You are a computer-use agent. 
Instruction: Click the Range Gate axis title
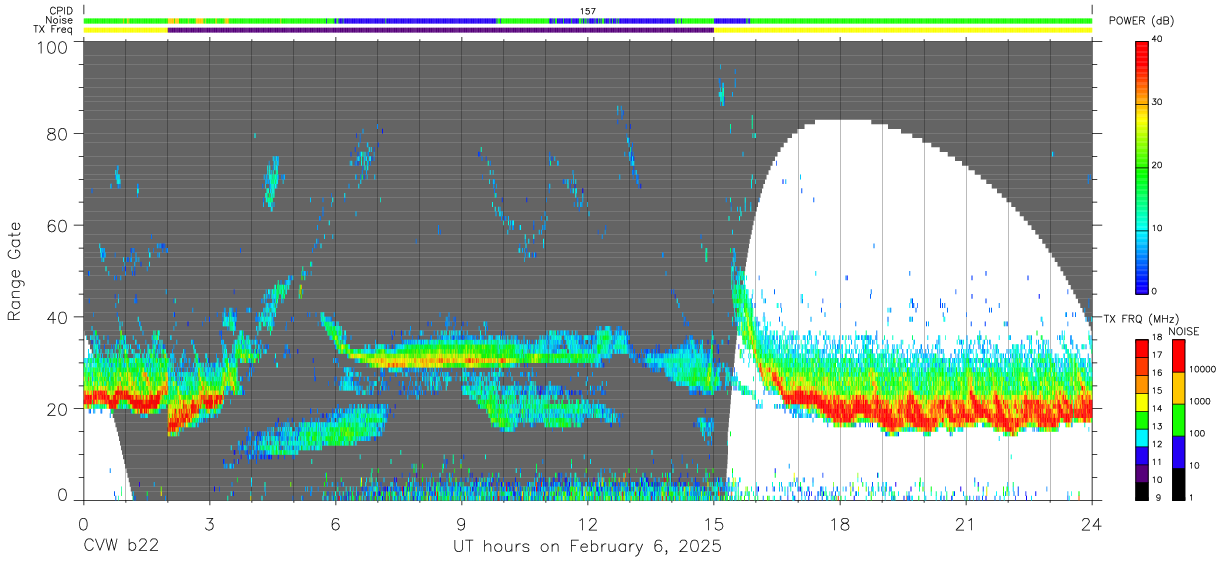[x=15, y=271]
